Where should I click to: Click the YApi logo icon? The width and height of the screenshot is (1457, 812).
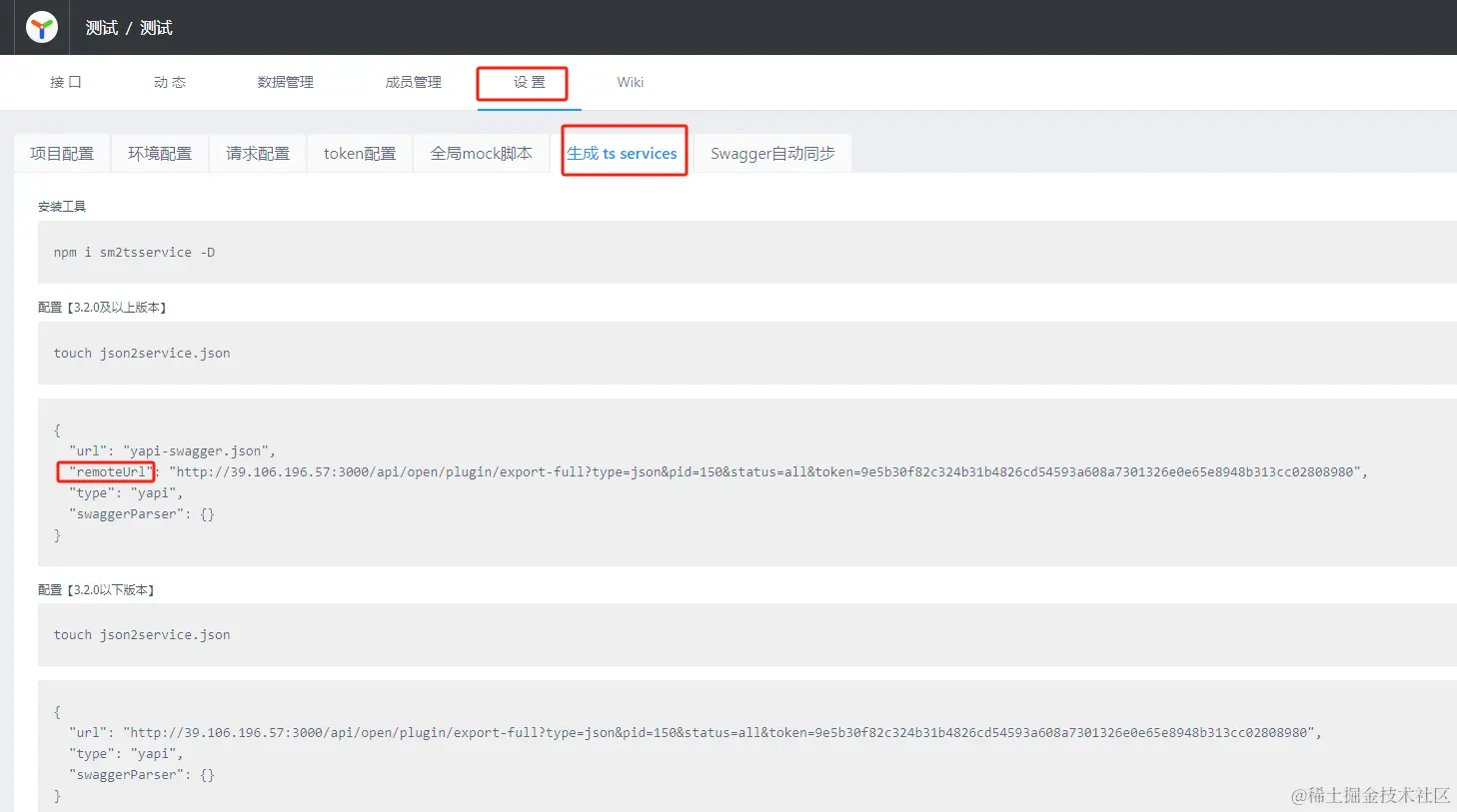coord(42,27)
